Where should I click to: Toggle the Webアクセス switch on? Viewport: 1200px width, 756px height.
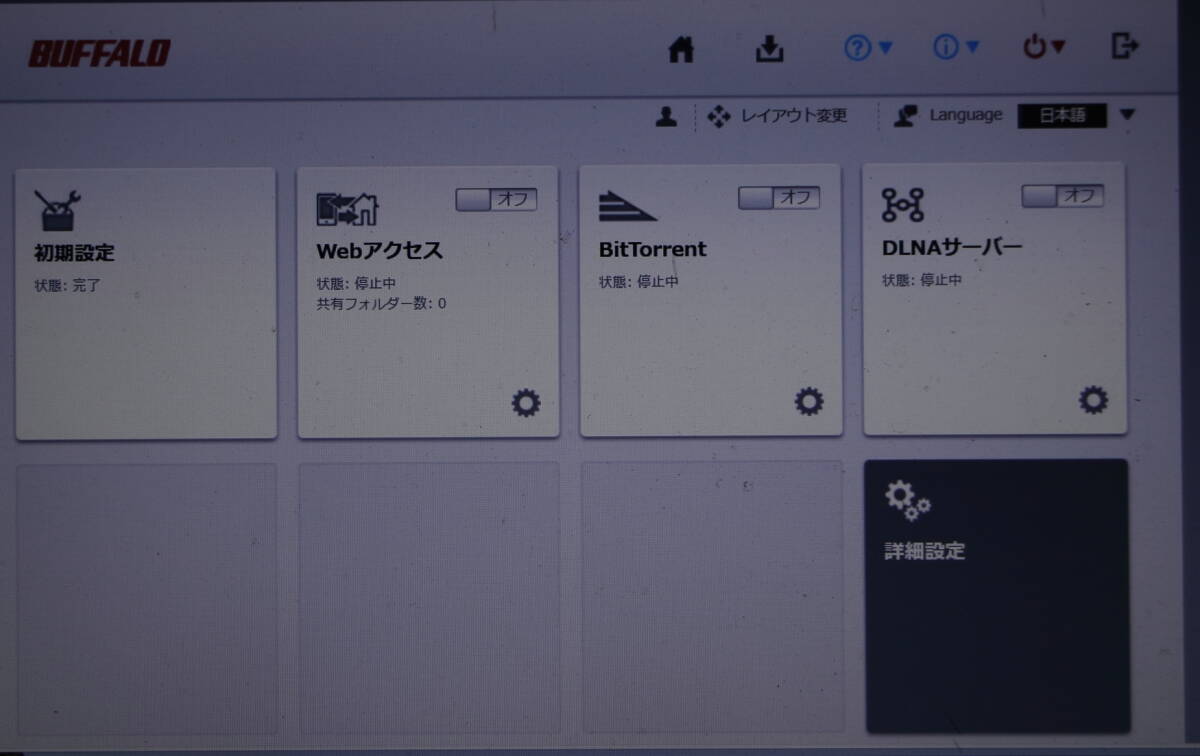click(x=496, y=199)
